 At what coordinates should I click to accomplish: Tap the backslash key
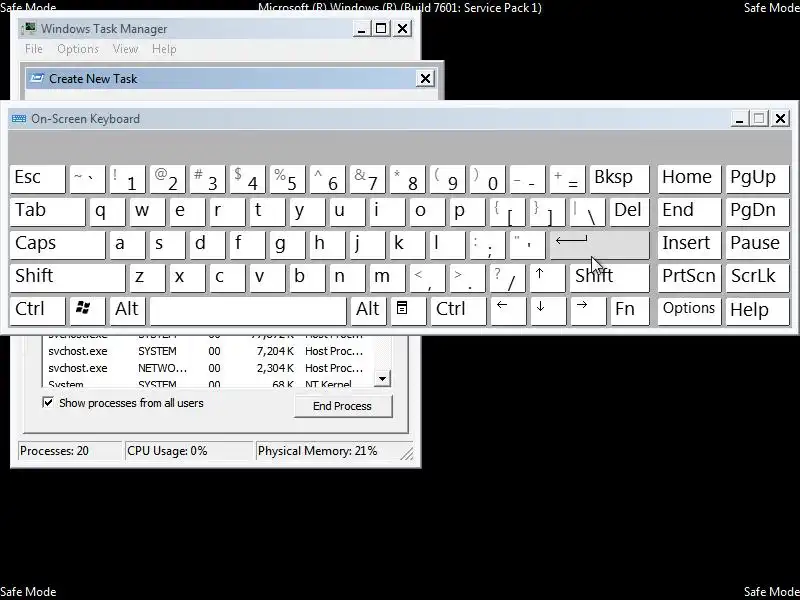point(588,212)
